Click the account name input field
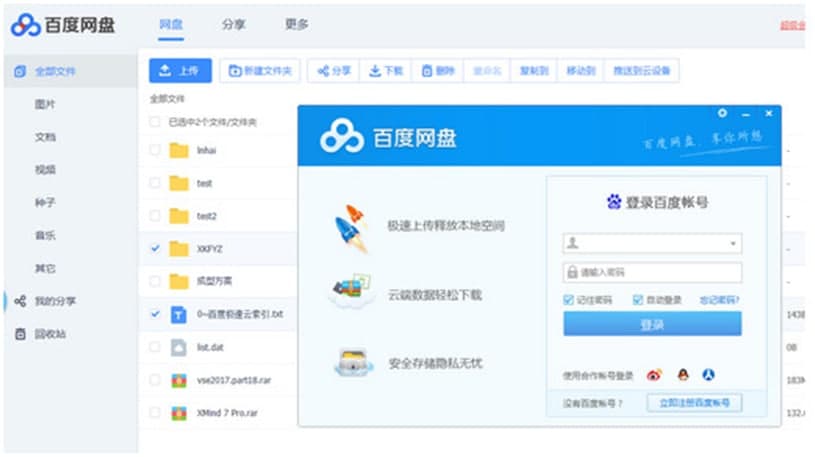This screenshot has width=815, height=457. click(x=652, y=243)
